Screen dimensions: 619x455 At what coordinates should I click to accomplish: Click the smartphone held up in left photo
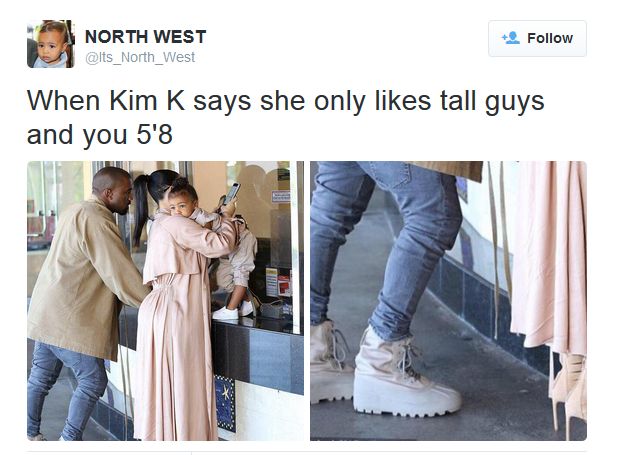click(x=231, y=193)
